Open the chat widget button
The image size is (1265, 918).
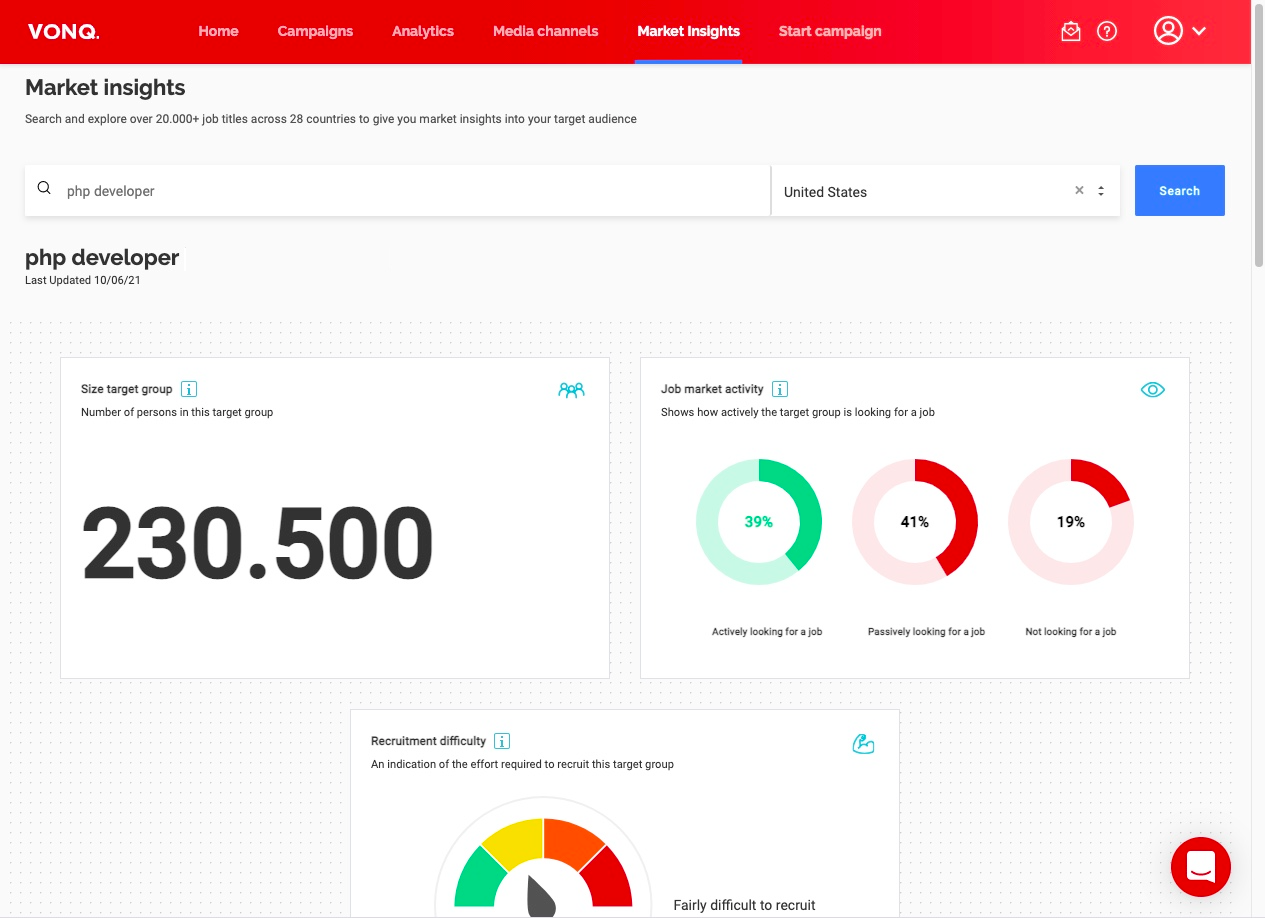(x=1201, y=867)
